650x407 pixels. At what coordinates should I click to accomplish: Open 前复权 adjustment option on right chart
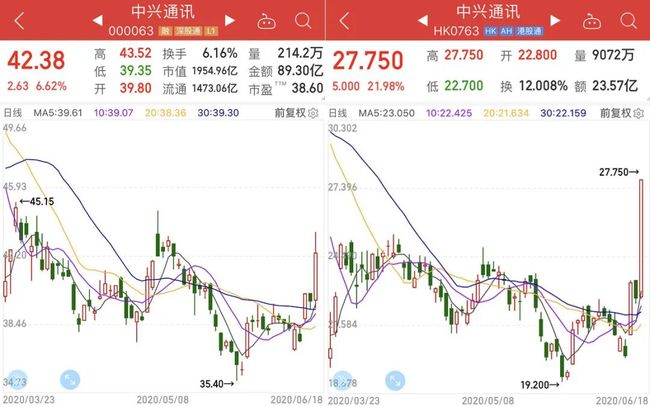[x=616, y=113]
